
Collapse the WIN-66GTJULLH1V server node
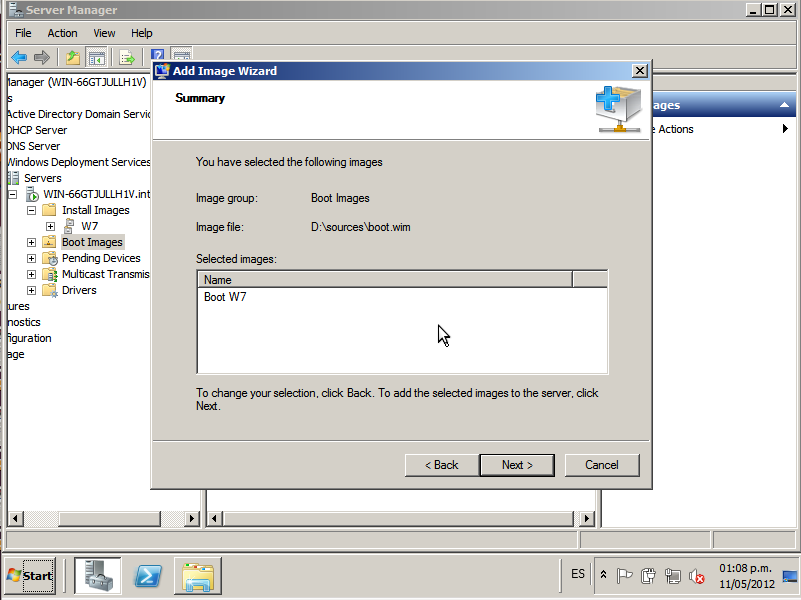pos(13,194)
